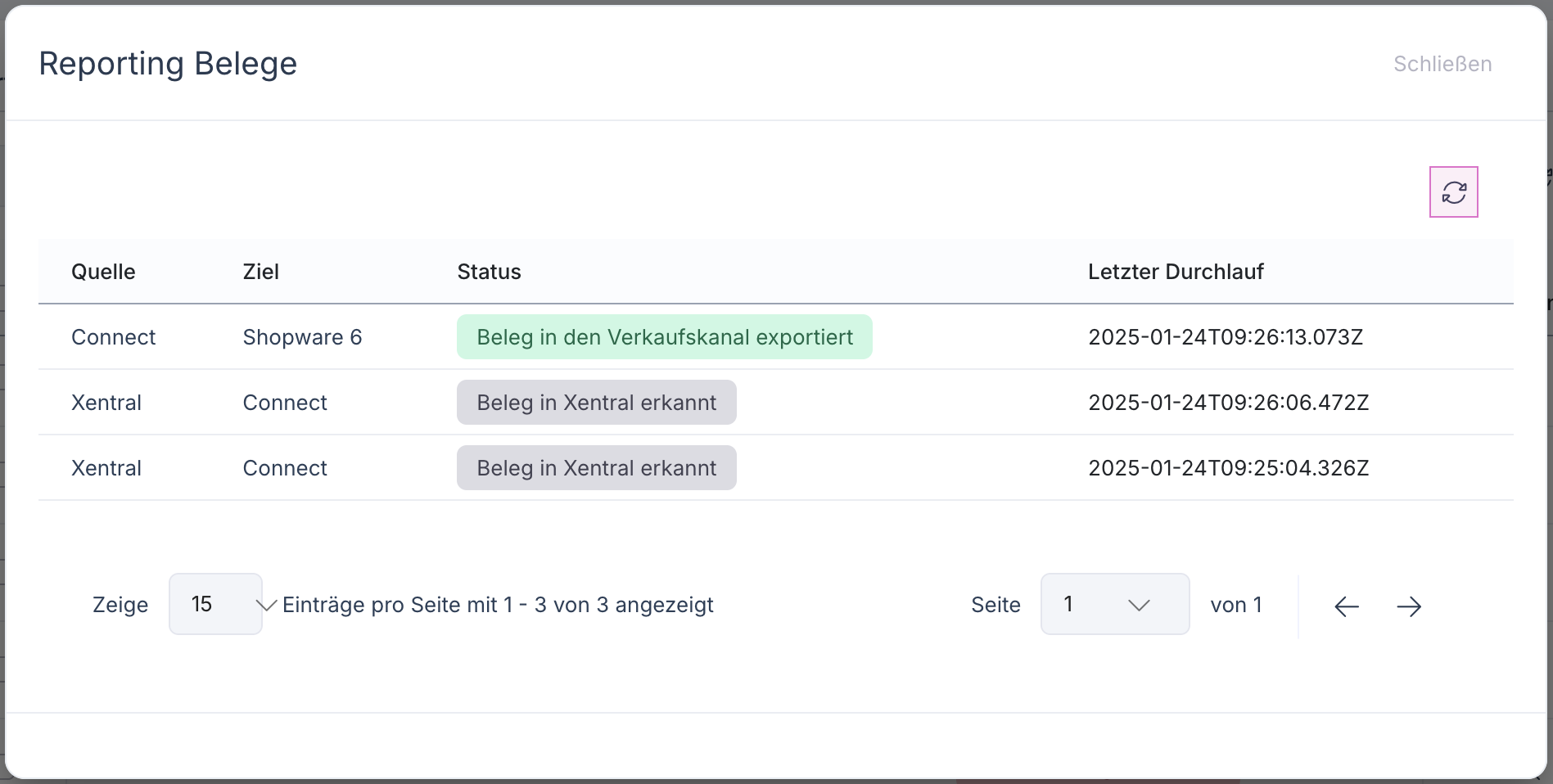Click the 'Einträge pro Seite' summary text
Screen dimensions: 1553x784
(x=498, y=605)
